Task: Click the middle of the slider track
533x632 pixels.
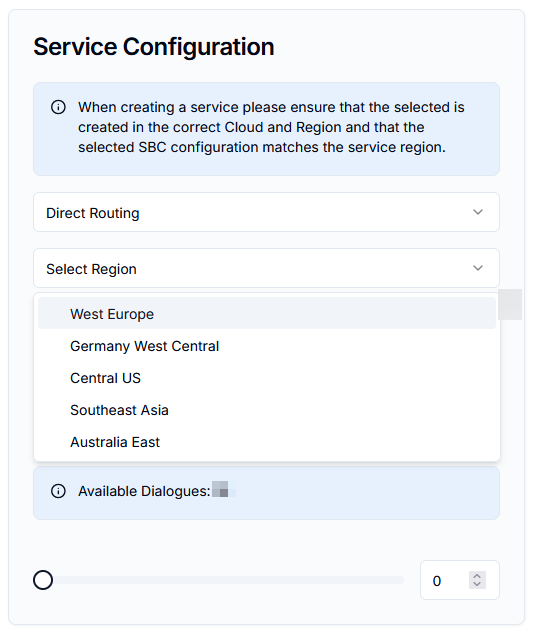Action: (x=224, y=580)
